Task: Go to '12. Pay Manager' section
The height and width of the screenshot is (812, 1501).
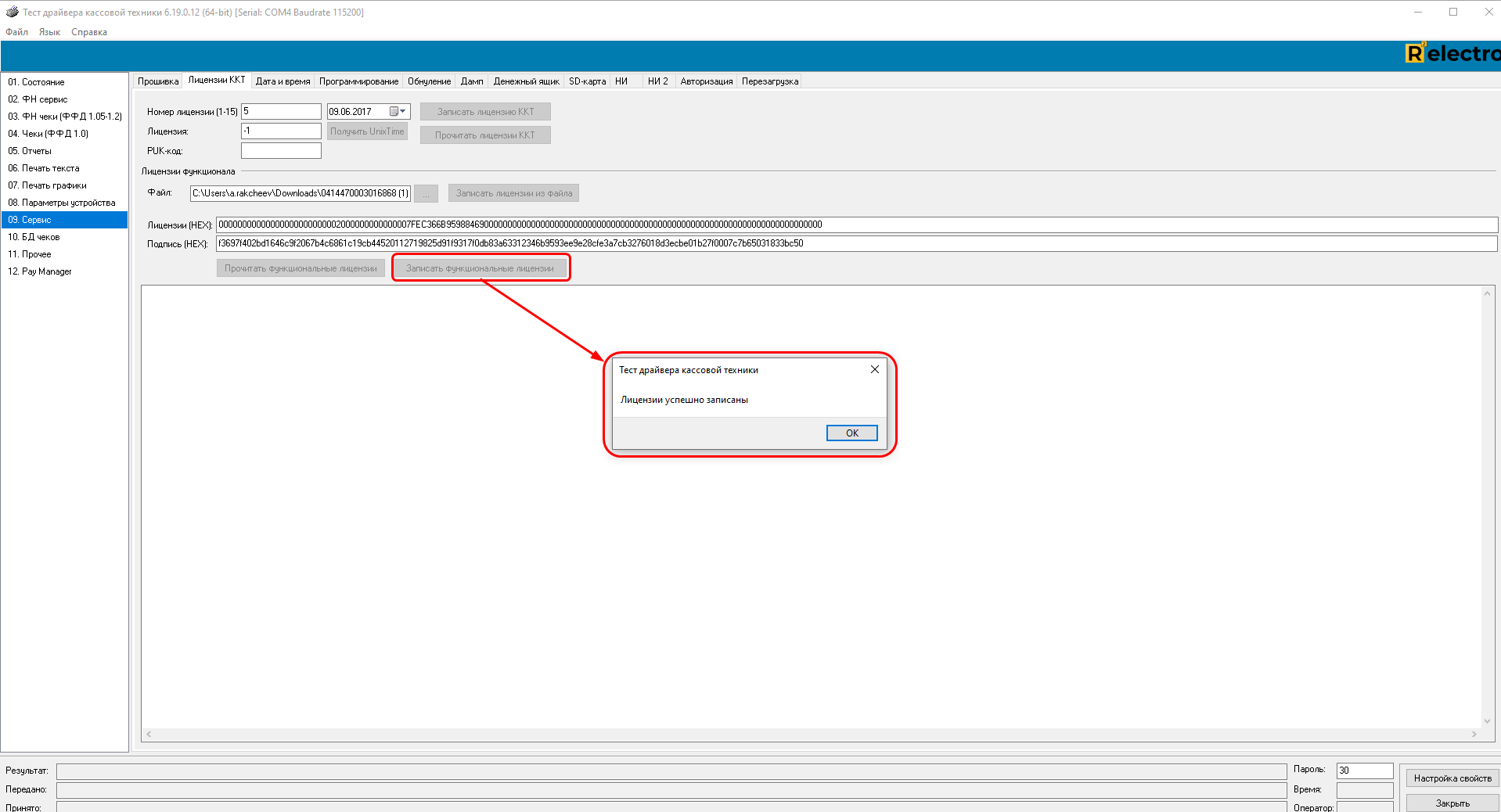Action: (39, 271)
